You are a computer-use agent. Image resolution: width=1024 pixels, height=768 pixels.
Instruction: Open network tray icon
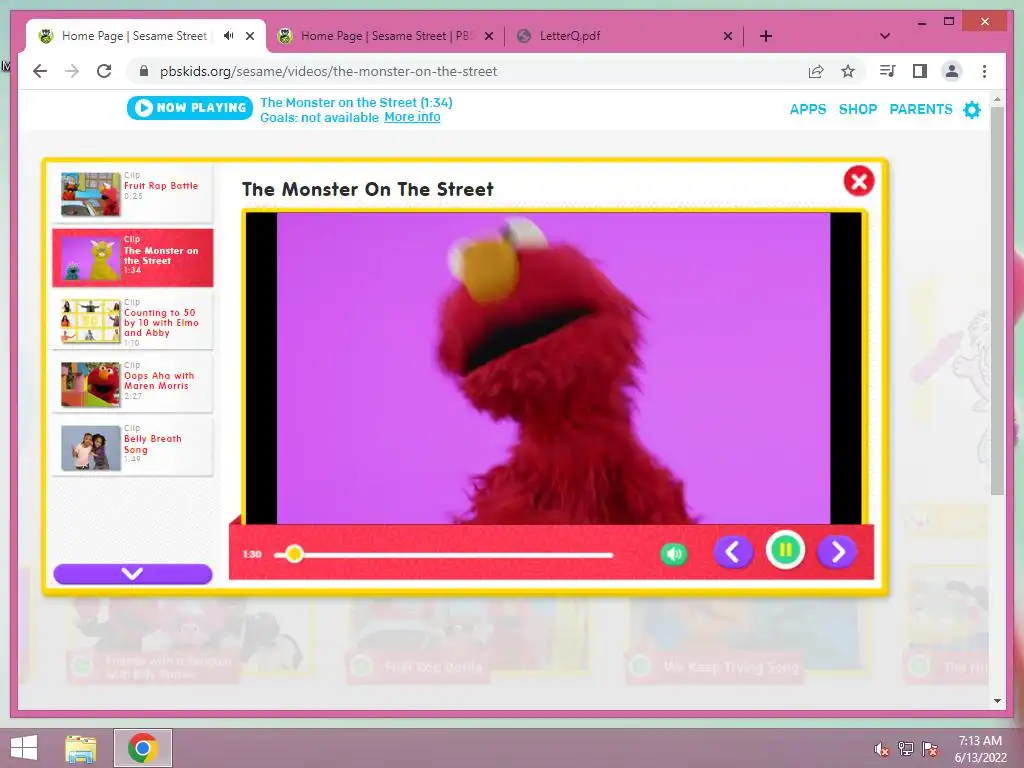[x=905, y=749]
